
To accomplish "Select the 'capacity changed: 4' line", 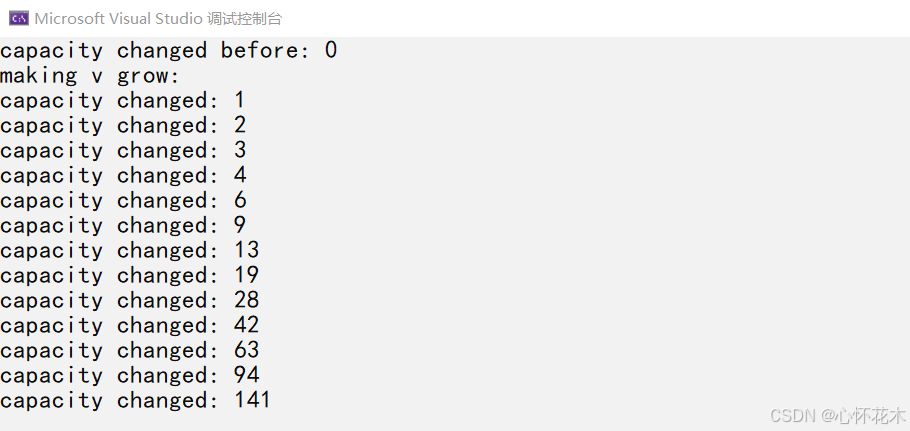I will point(123,176).
